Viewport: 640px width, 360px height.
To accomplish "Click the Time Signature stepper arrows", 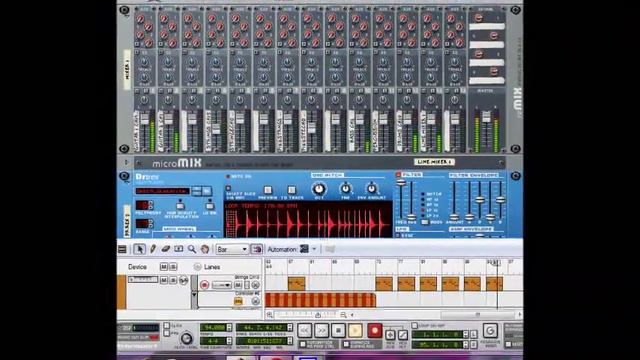I will 229,340.
